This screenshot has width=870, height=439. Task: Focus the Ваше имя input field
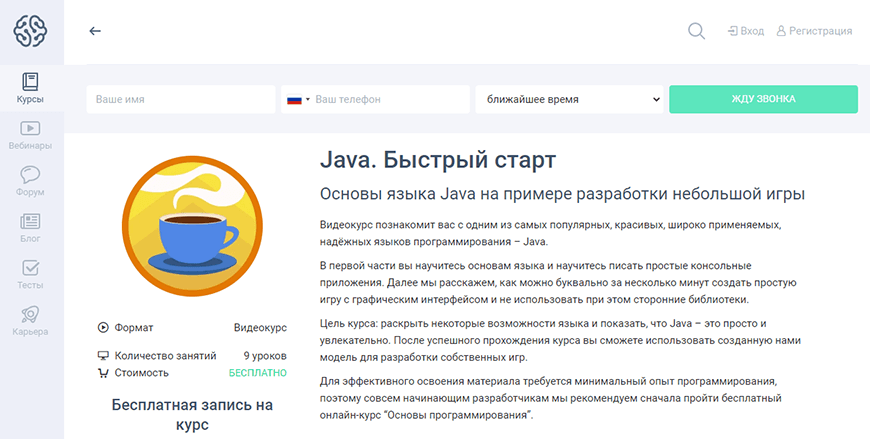[181, 100]
